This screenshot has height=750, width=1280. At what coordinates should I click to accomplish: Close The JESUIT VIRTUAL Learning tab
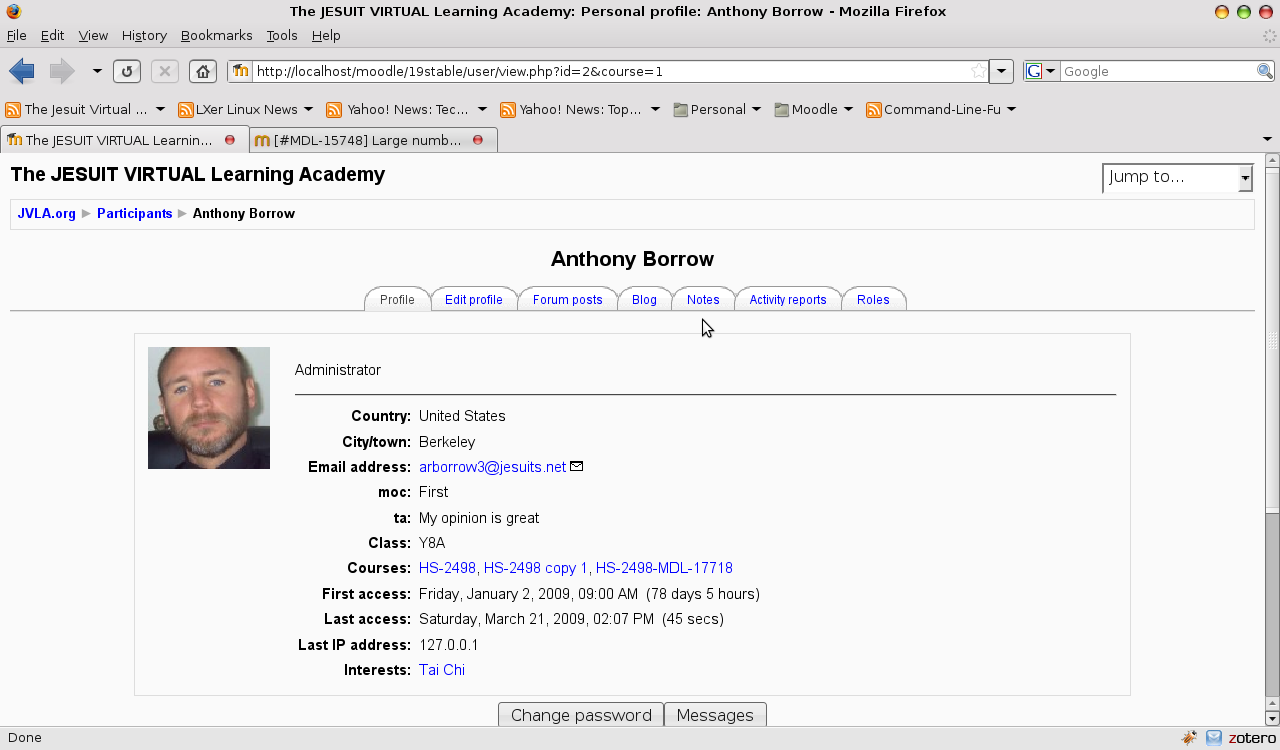point(230,140)
